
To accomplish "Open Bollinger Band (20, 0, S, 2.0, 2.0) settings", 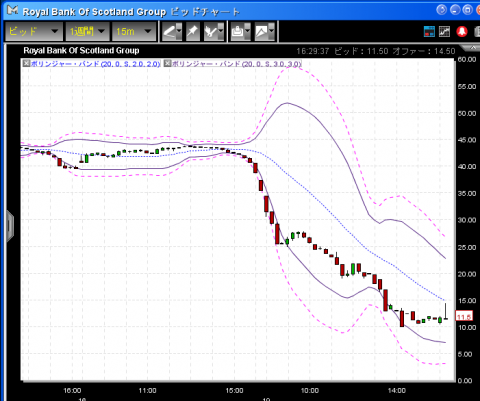I will click(96, 63).
